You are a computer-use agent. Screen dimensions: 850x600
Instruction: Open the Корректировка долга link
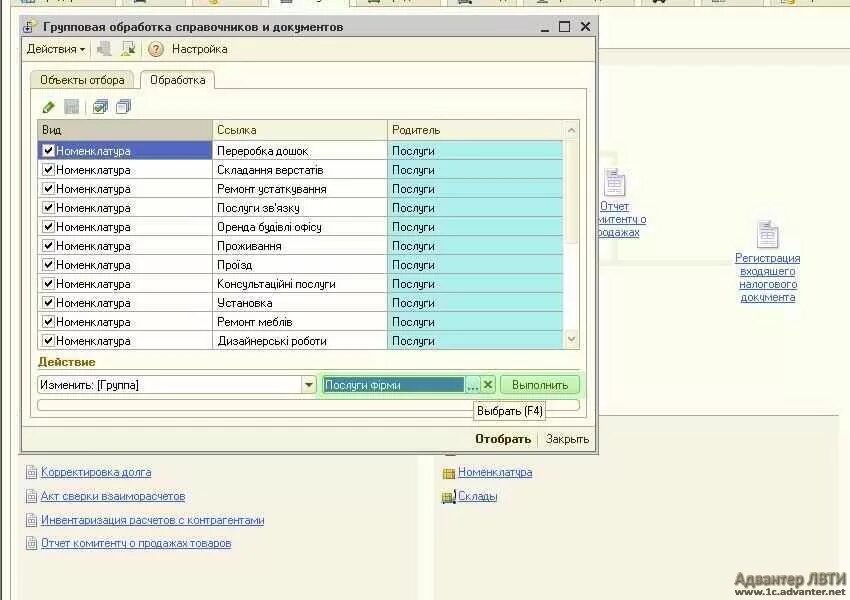pyautogui.click(x=96, y=472)
